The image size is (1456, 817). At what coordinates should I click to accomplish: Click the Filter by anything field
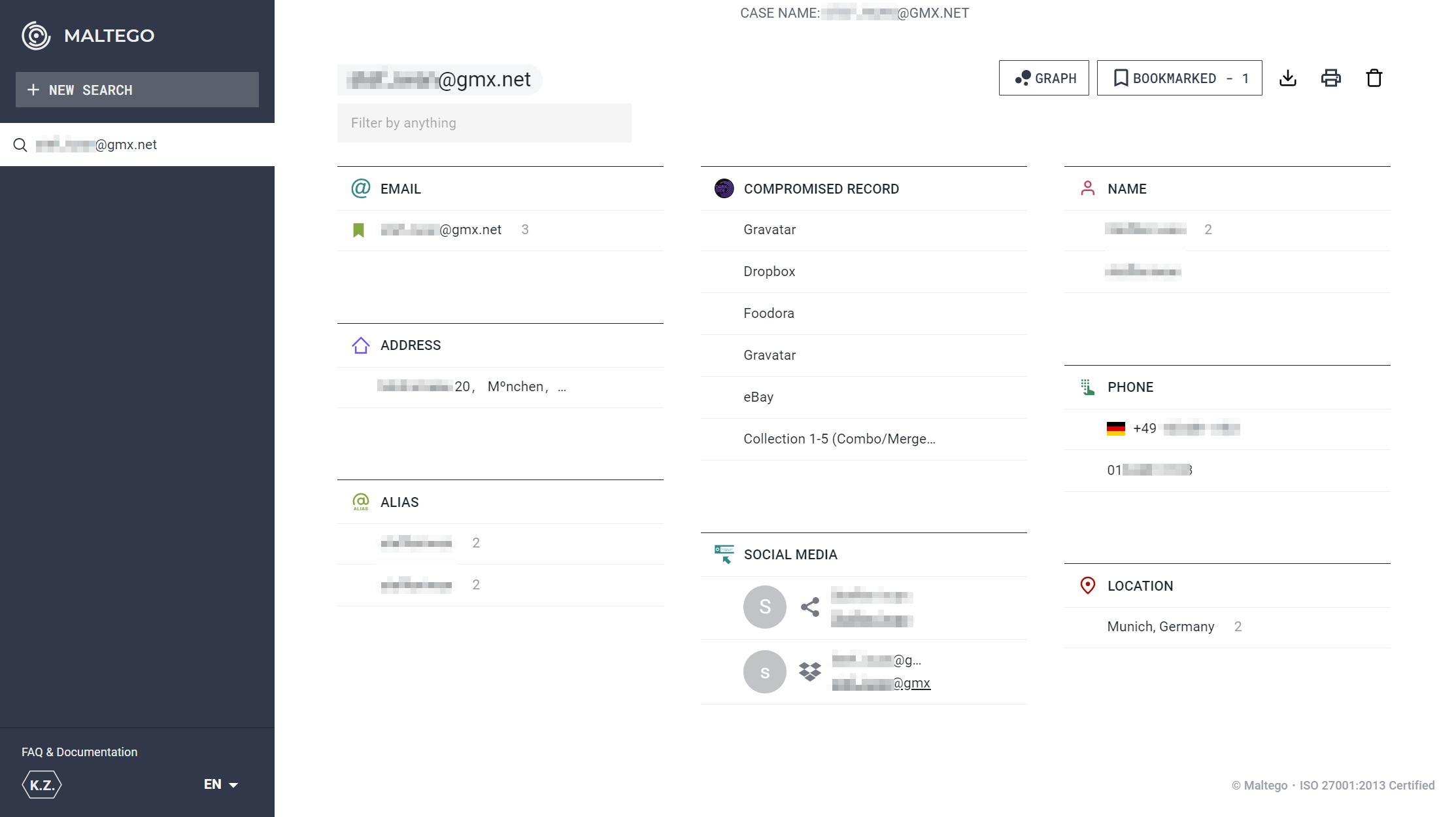[x=484, y=123]
